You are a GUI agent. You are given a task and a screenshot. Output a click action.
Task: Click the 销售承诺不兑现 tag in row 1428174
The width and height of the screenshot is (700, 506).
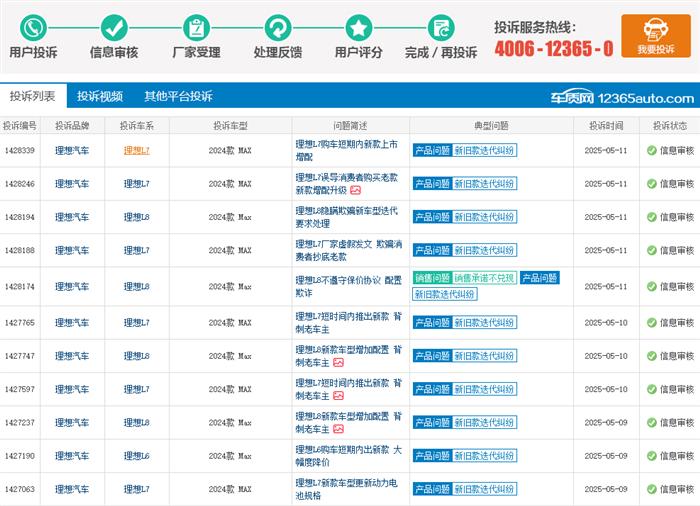[485, 278]
